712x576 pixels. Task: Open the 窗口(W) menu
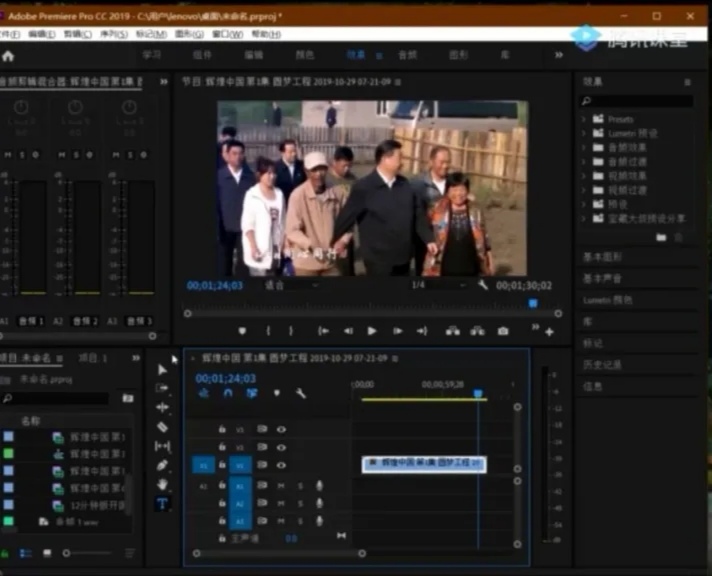[226, 34]
